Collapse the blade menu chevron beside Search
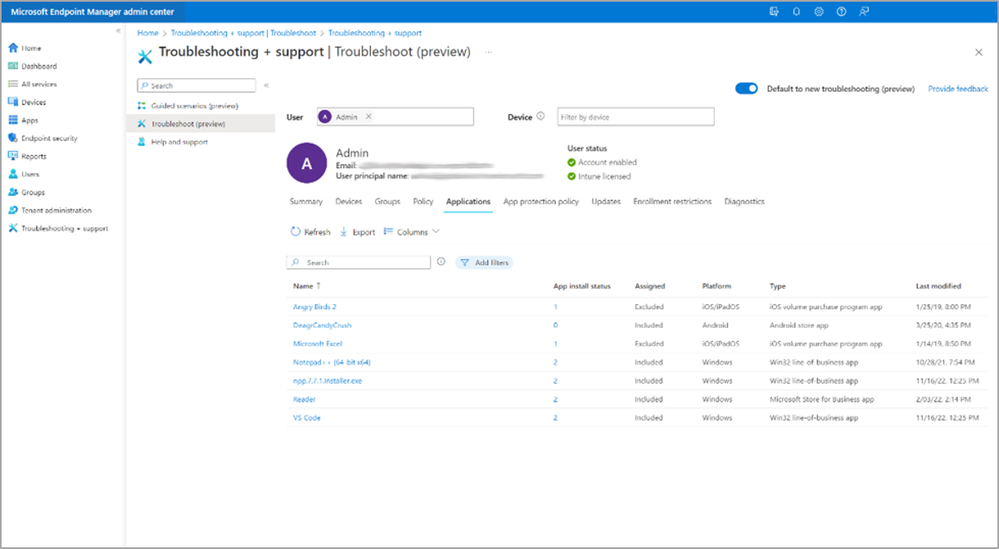Image resolution: width=999 pixels, height=549 pixels. [266, 85]
